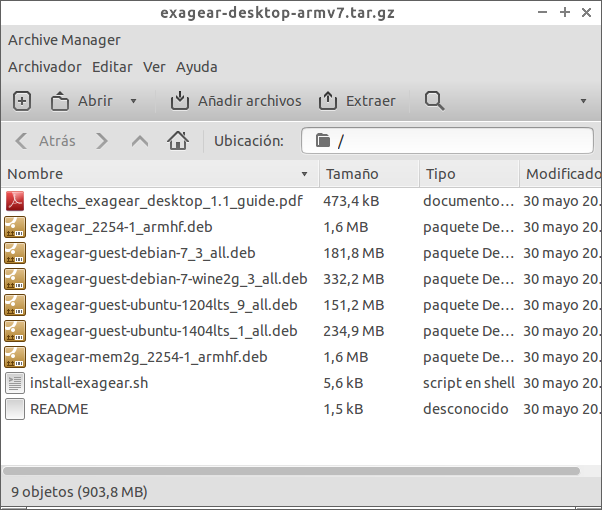This screenshot has width=602, height=510.
Task: Click the 181,8 MB size cell
Action: click(354, 253)
